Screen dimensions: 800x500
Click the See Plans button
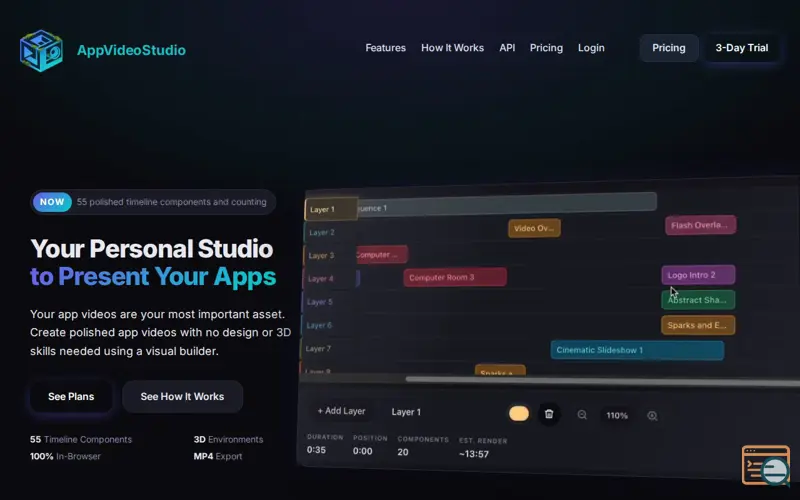coord(71,396)
